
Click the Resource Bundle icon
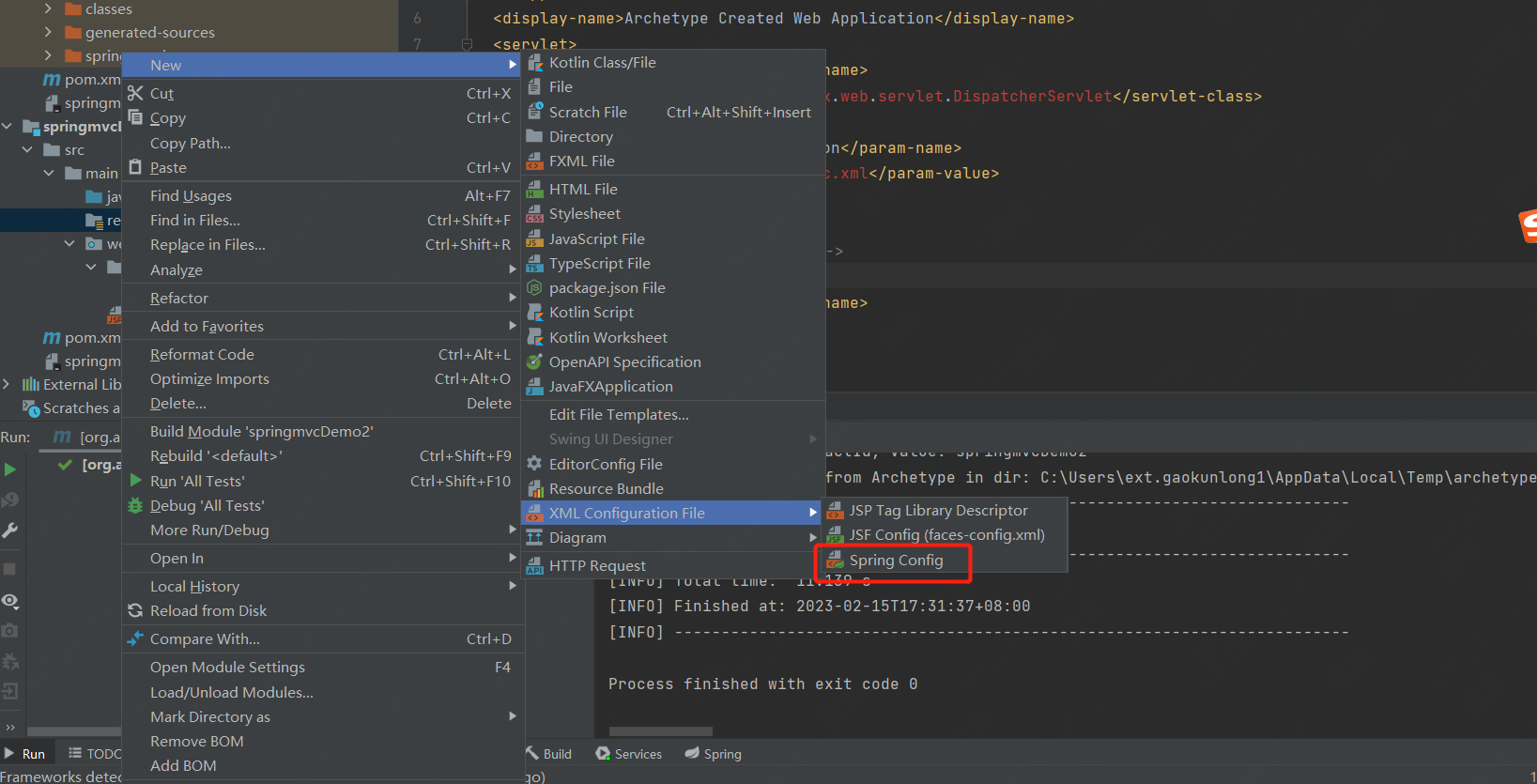(535, 489)
